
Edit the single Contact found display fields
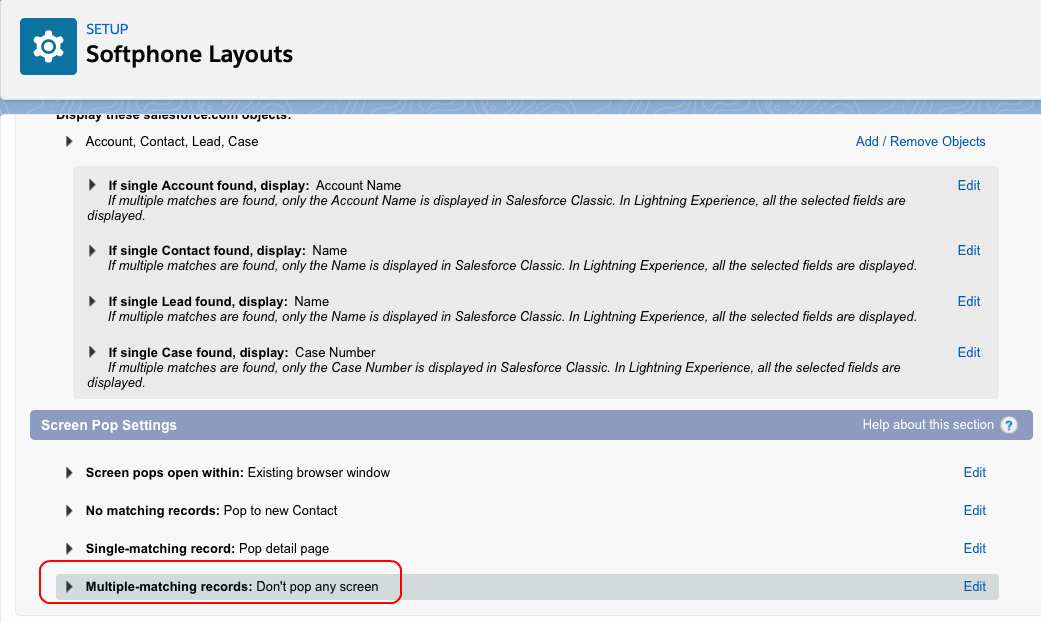point(969,250)
